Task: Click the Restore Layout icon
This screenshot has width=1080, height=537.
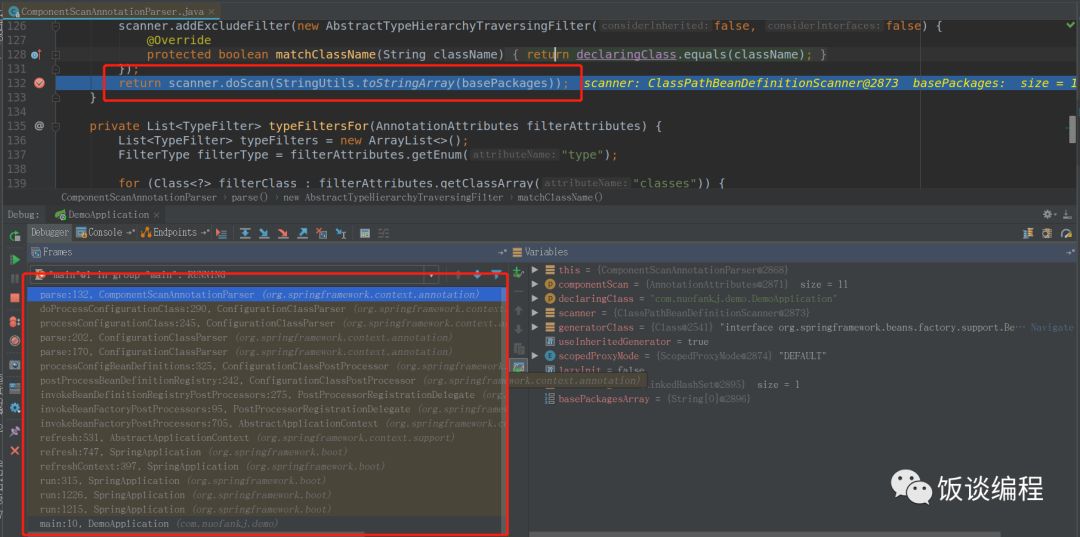Action: 14,388
